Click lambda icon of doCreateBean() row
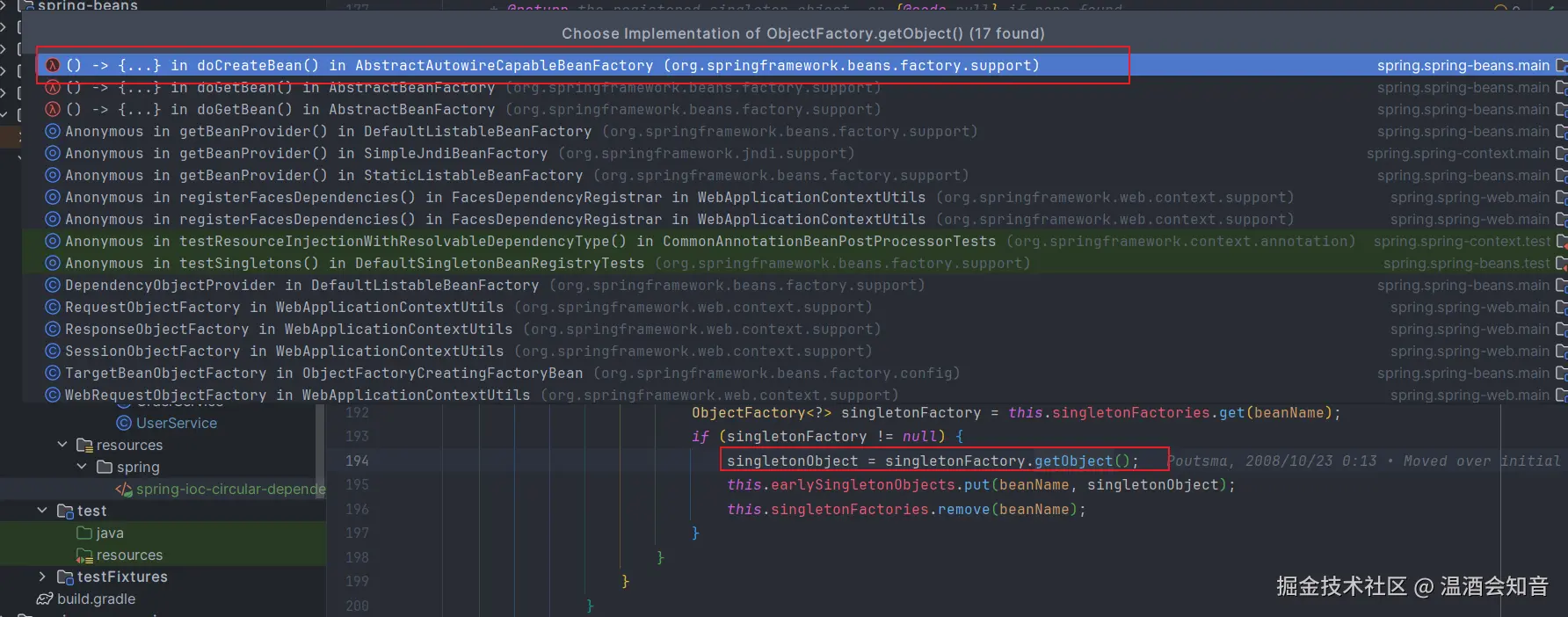The height and width of the screenshot is (617, 1568). pyautogui.click(x=53, y=65)
